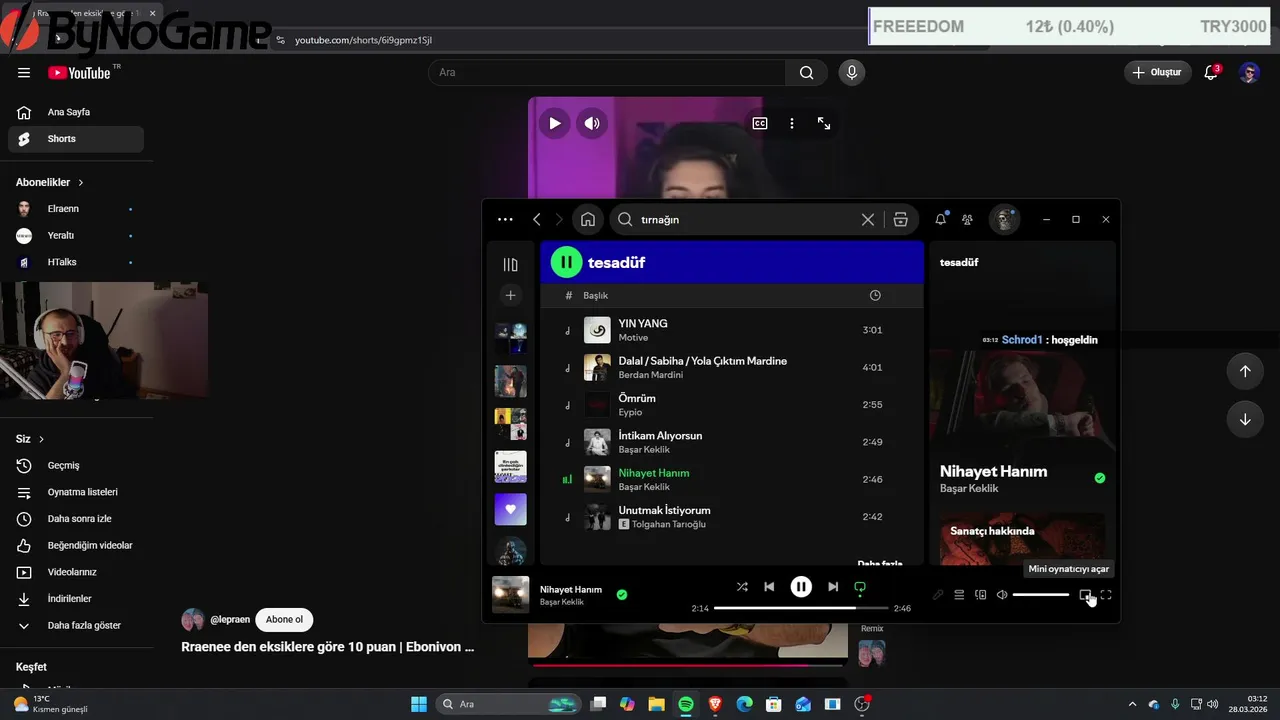Open Spotify browse icon next to search
Screen dimensions: 1280x720
[900, 219]
